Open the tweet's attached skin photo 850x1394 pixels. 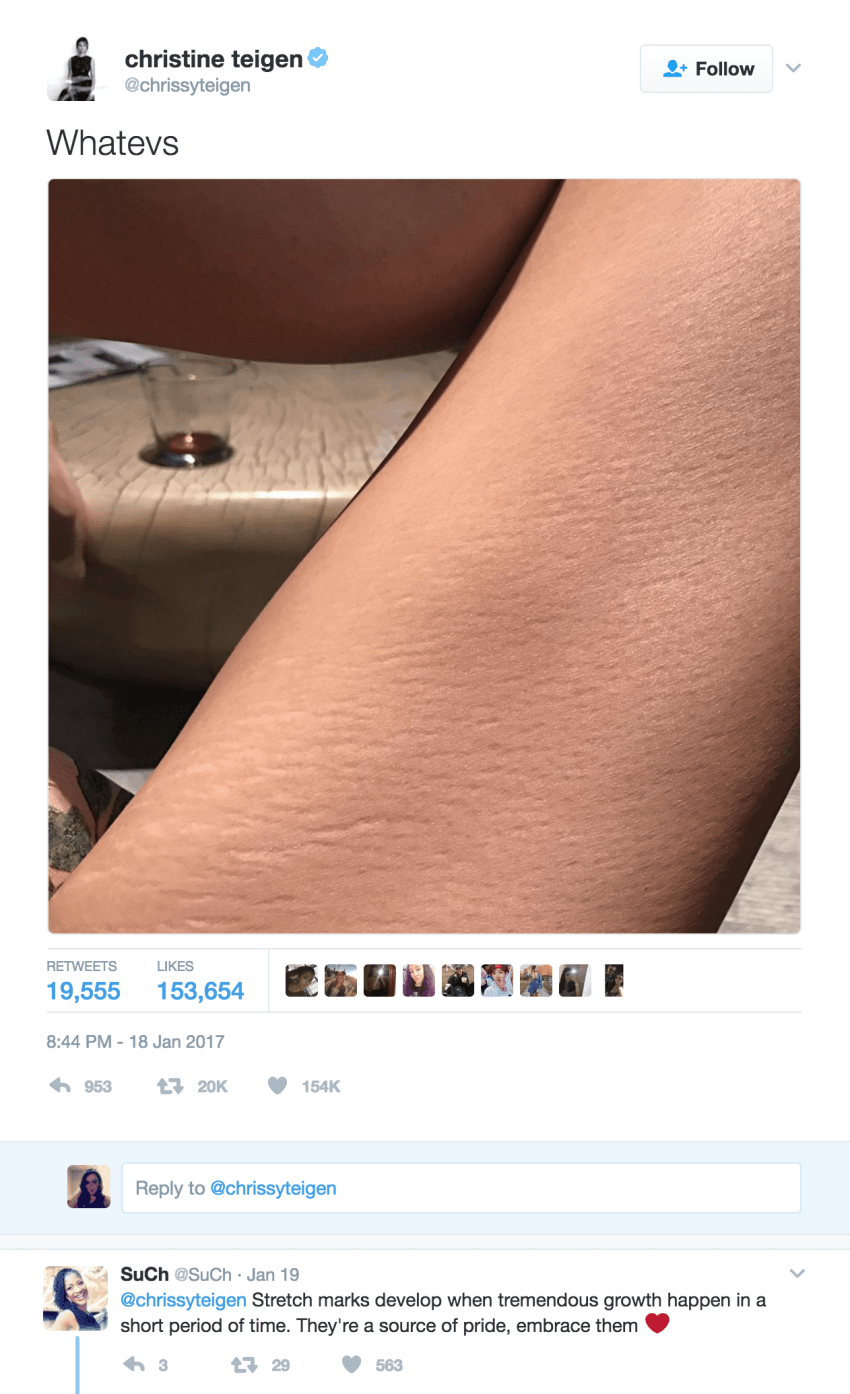click(424, 556)
